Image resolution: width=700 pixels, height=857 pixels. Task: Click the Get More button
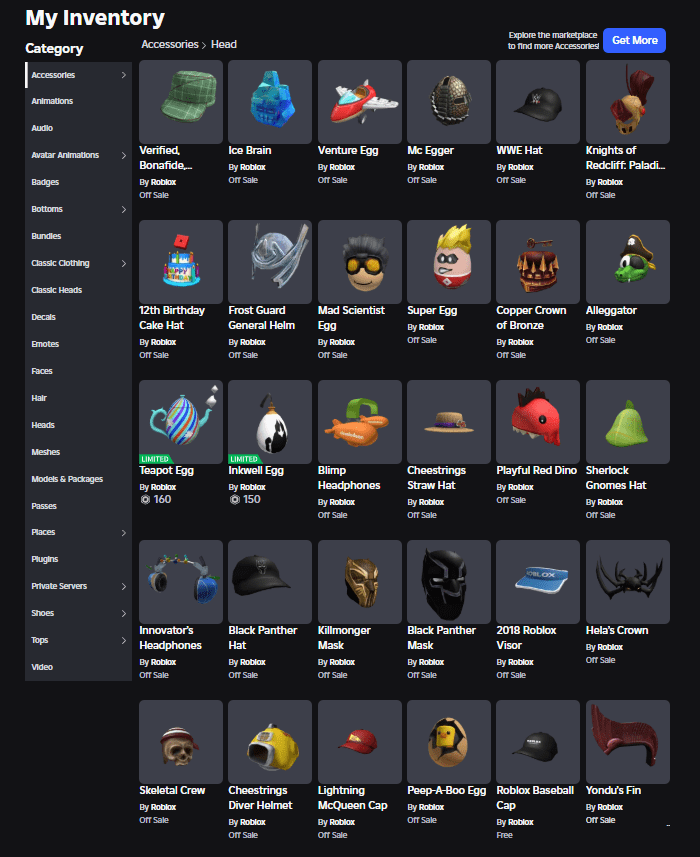point(634,40)
